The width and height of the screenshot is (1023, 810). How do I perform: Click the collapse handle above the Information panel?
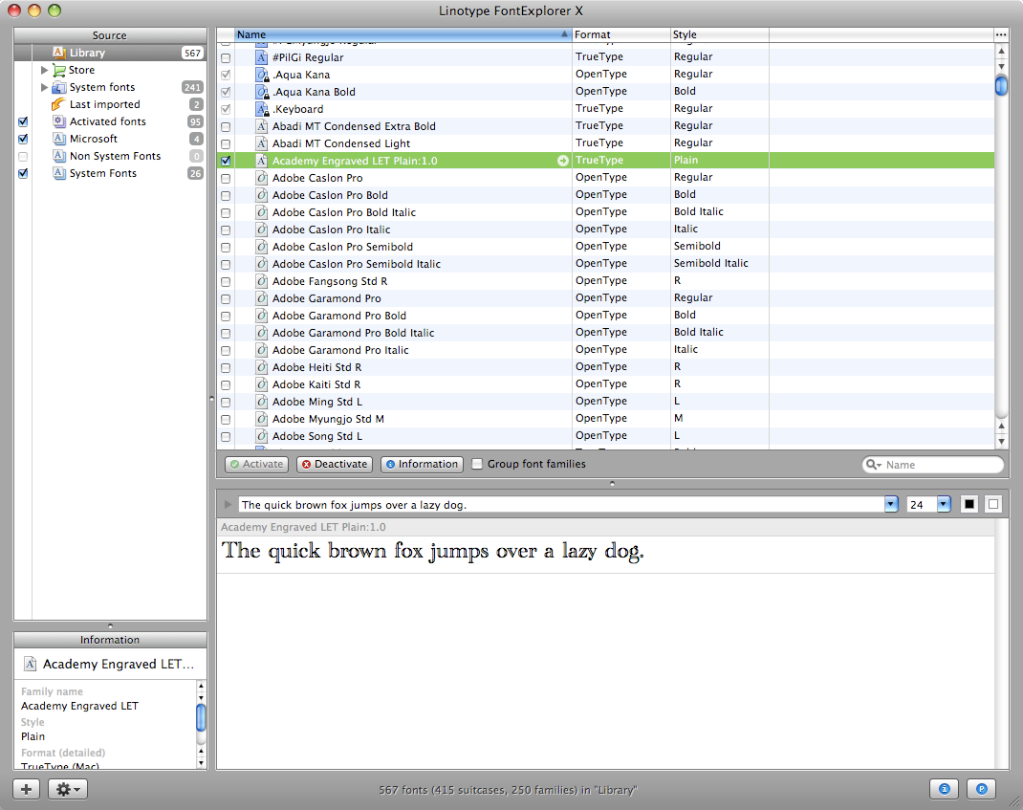click(x=110, y=625)
